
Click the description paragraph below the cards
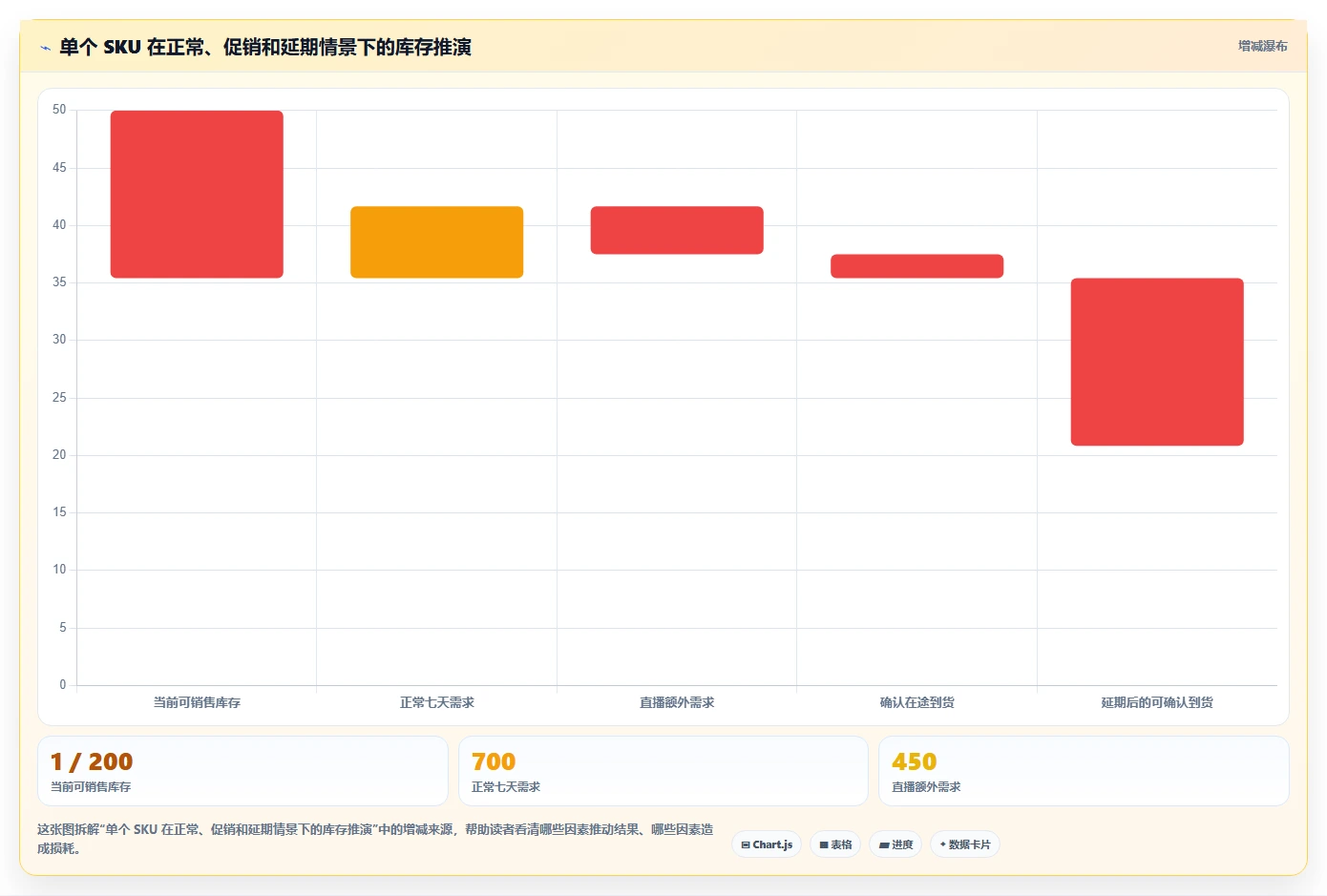(x=375, y=839)
